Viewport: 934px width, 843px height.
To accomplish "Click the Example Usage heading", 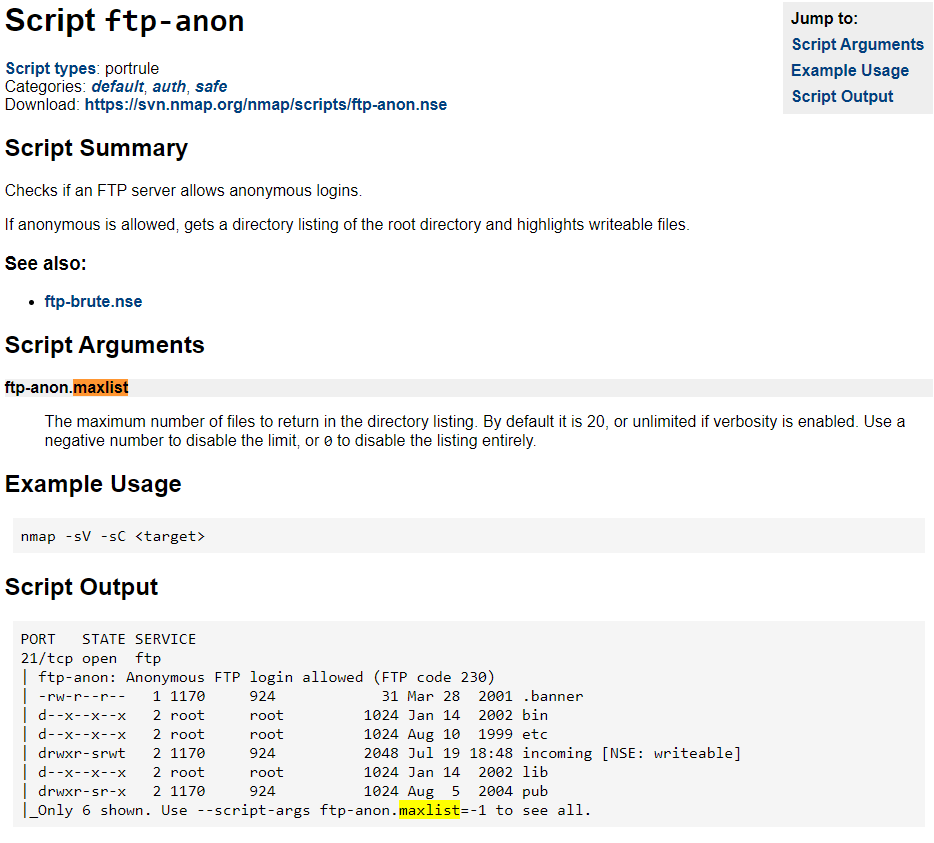I will [x=93, y=484].
